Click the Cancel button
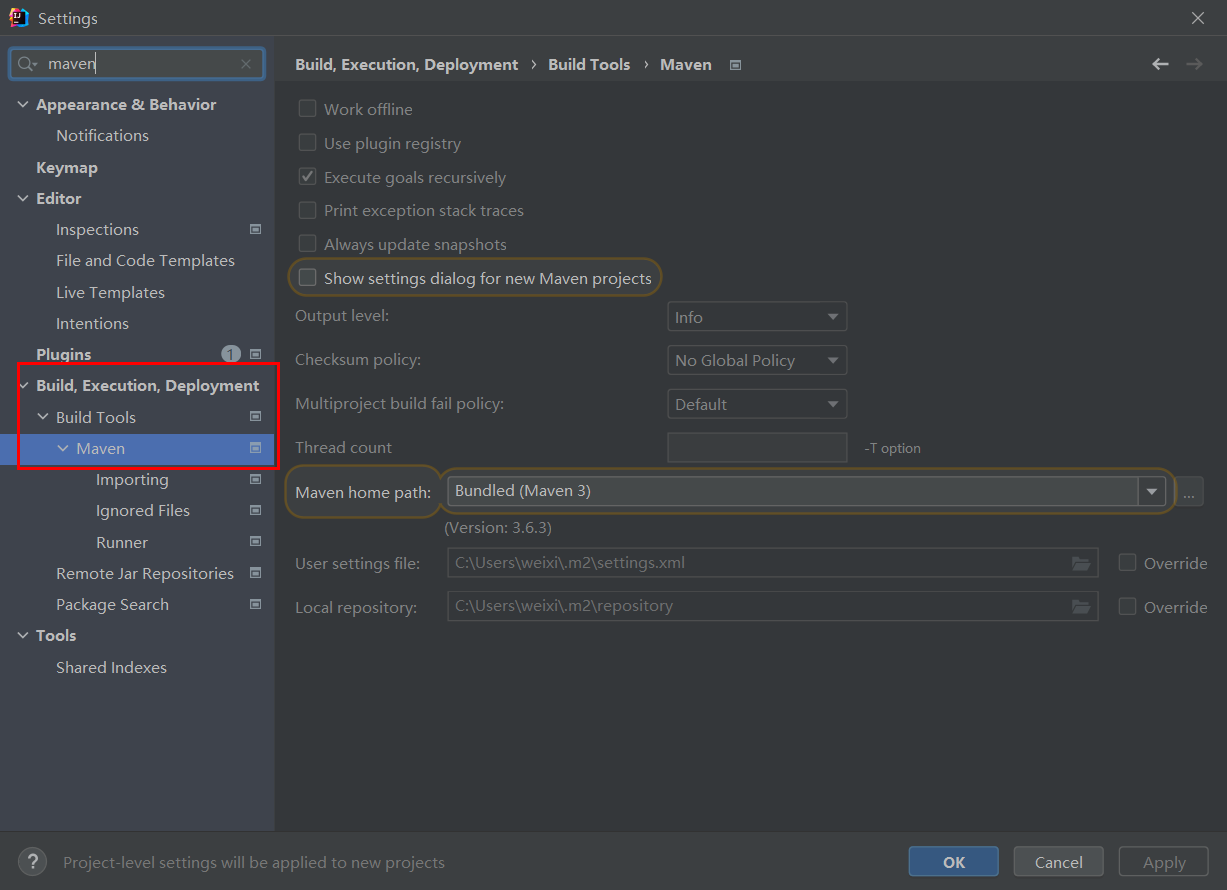 click(x=1058, y=862)
